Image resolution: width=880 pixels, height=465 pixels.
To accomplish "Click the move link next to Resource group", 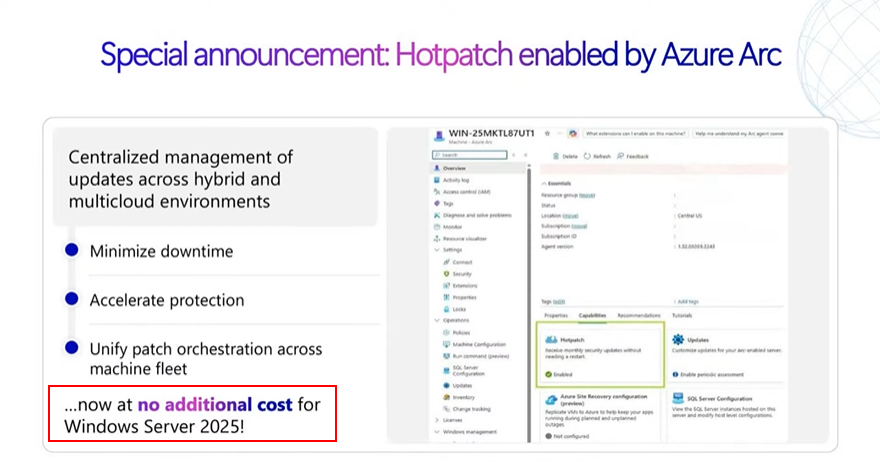I will [587, 195].
